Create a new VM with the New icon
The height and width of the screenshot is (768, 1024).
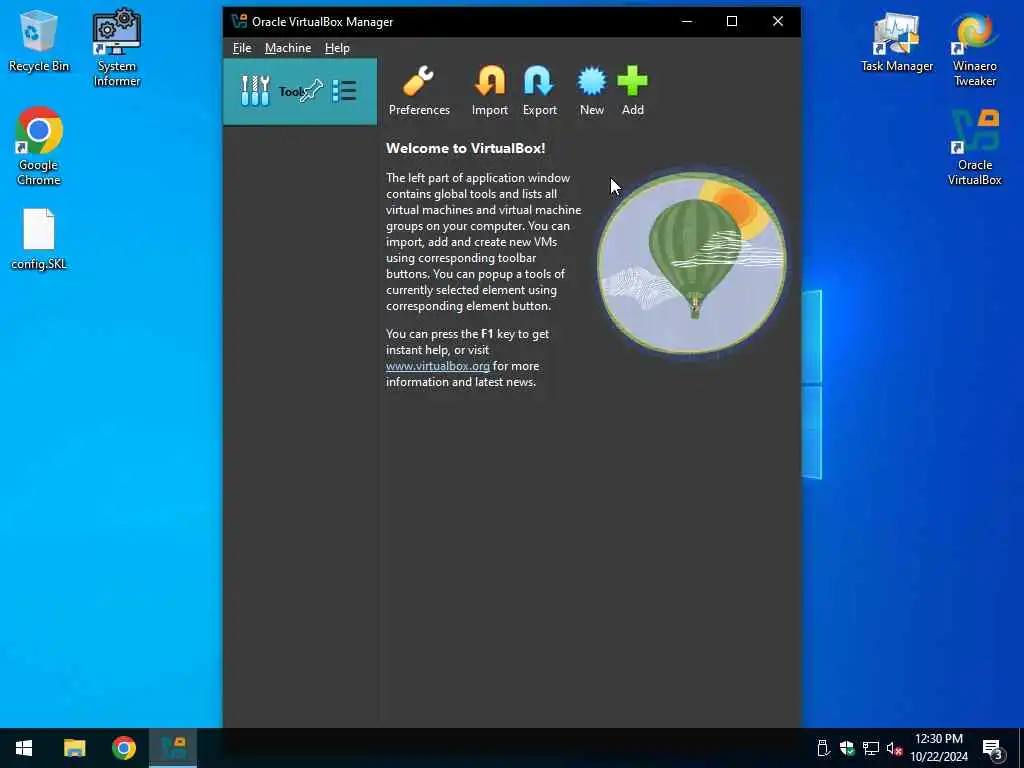click(x=592, y=91)
